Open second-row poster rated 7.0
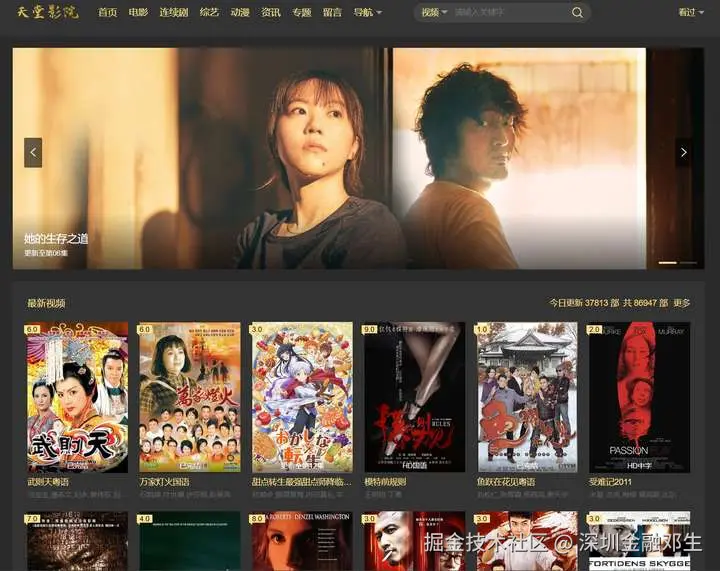 (x=77, y=541)
